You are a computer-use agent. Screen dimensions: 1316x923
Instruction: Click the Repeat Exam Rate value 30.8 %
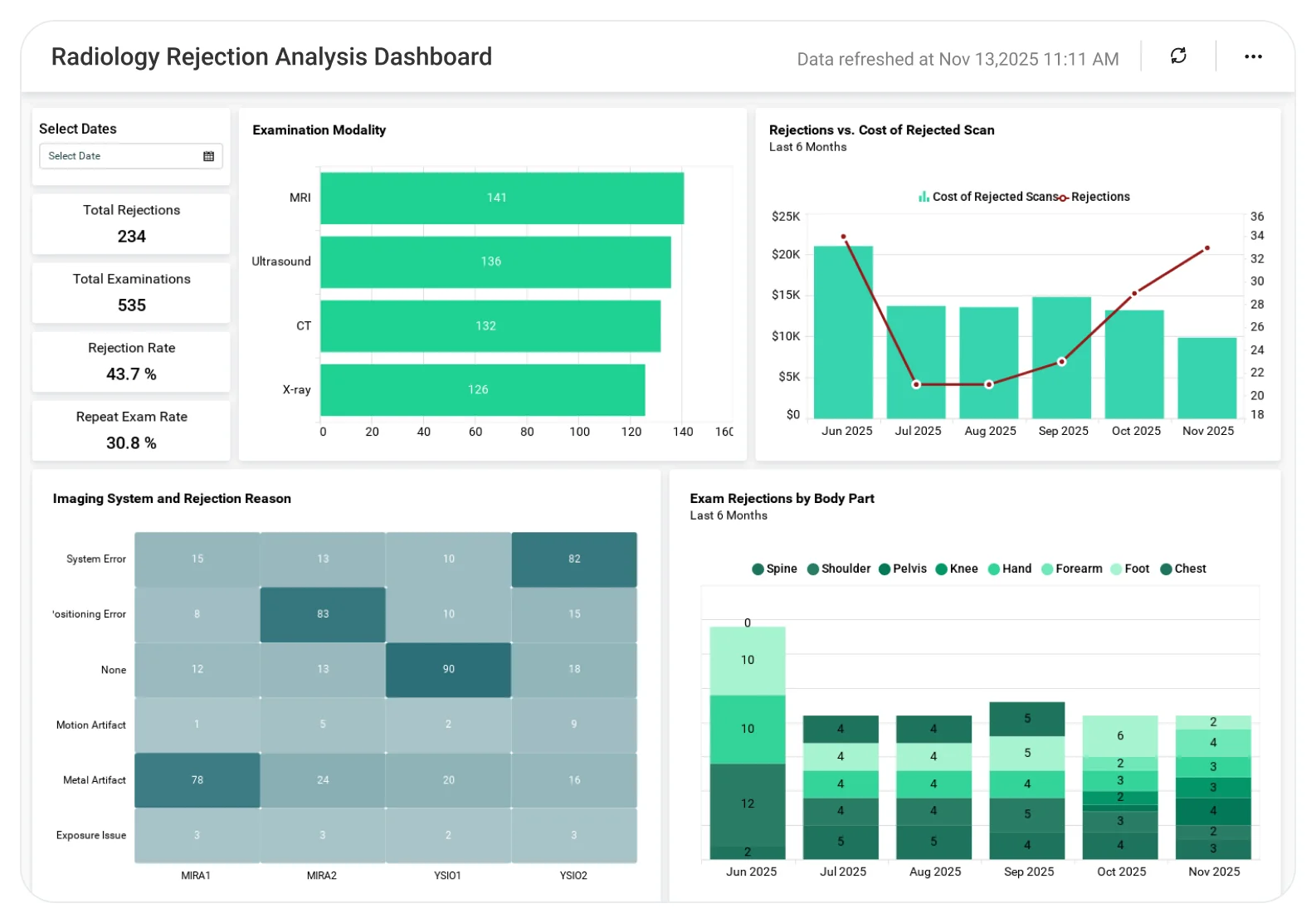pyautogui.click(x=131, y=443)
